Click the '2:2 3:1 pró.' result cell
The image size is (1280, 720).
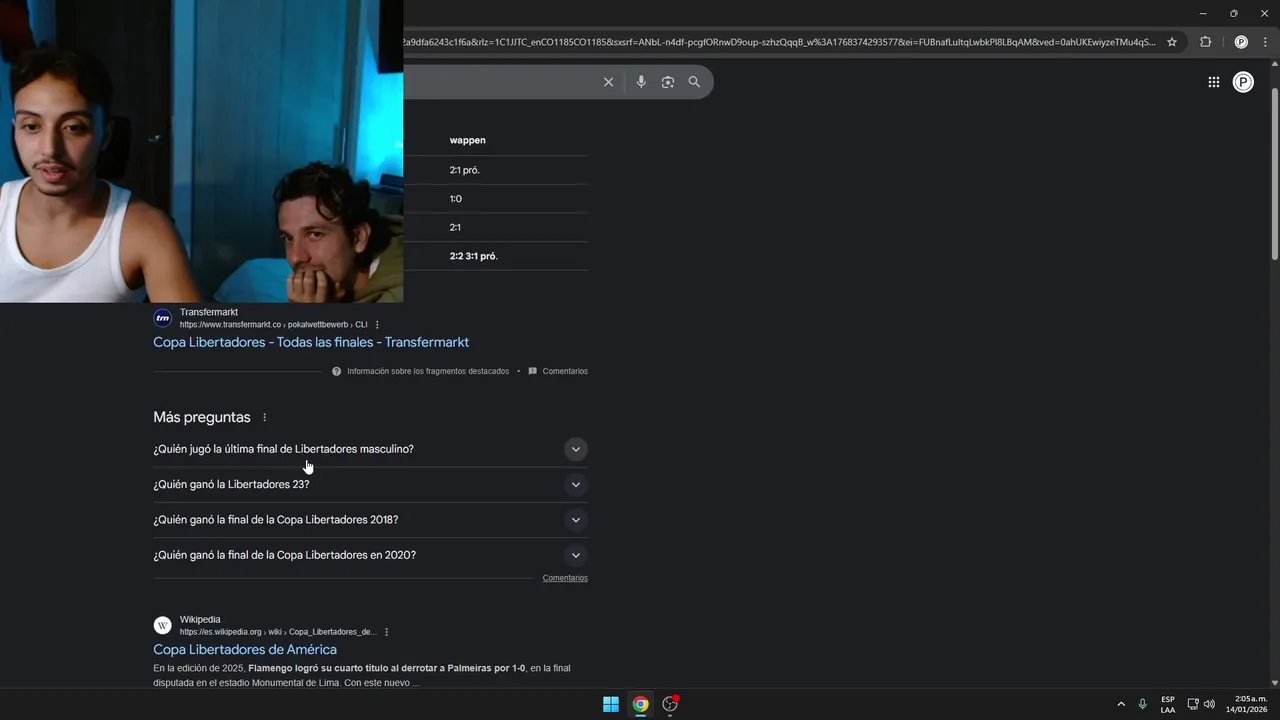474,256
